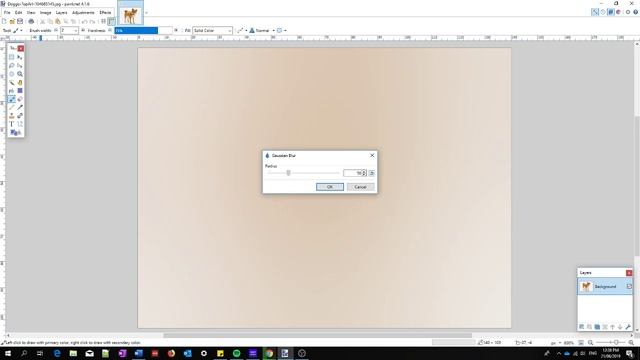
Task: Select the Paint Bucket tool
Action: point(12,91)
